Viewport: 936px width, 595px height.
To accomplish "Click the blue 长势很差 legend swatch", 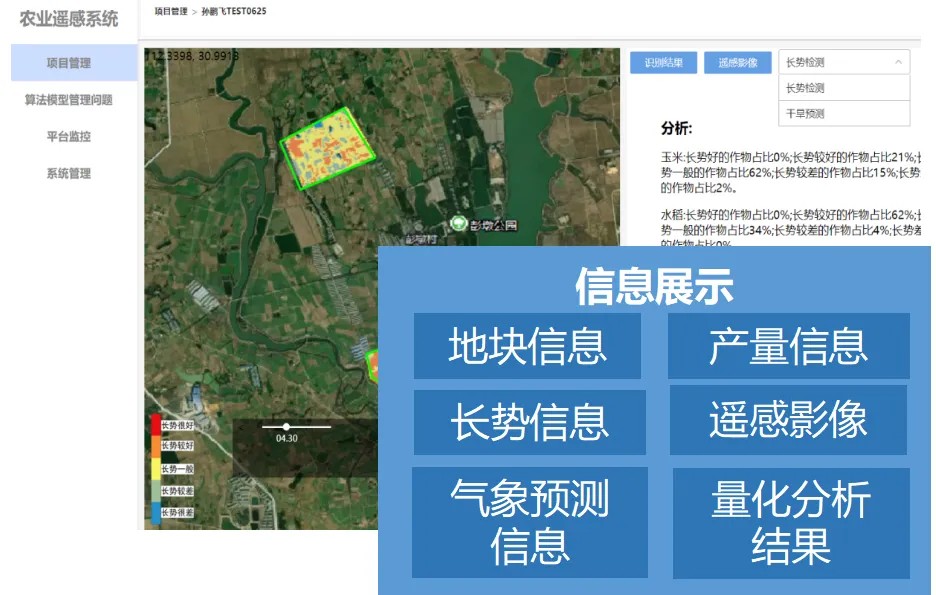I will pyautogui.click(x=154, y=512).
